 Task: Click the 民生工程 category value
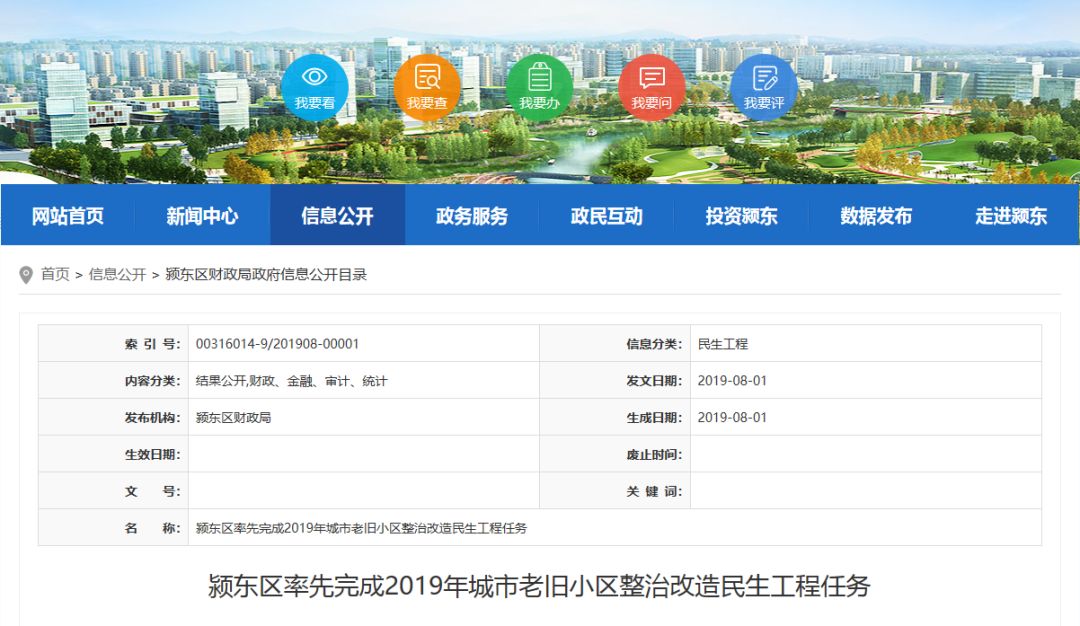pyautogui.click(x=722, y=344)
